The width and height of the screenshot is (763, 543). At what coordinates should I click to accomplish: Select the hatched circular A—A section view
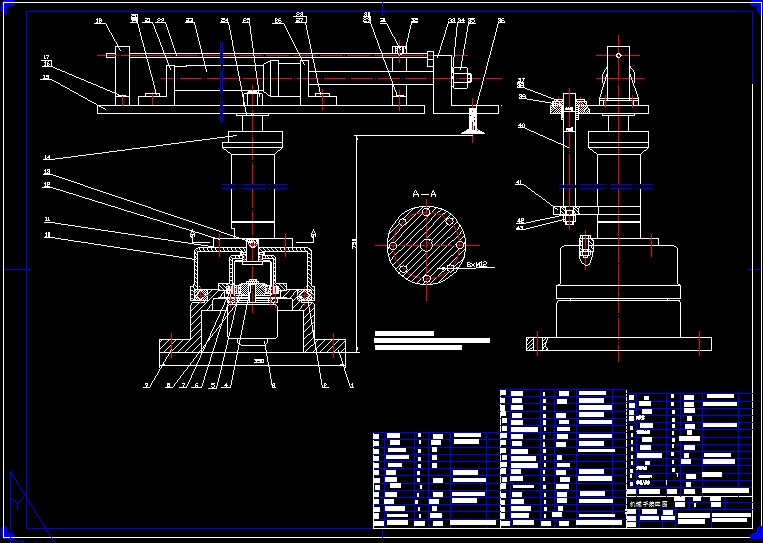[x=426, y=245]
